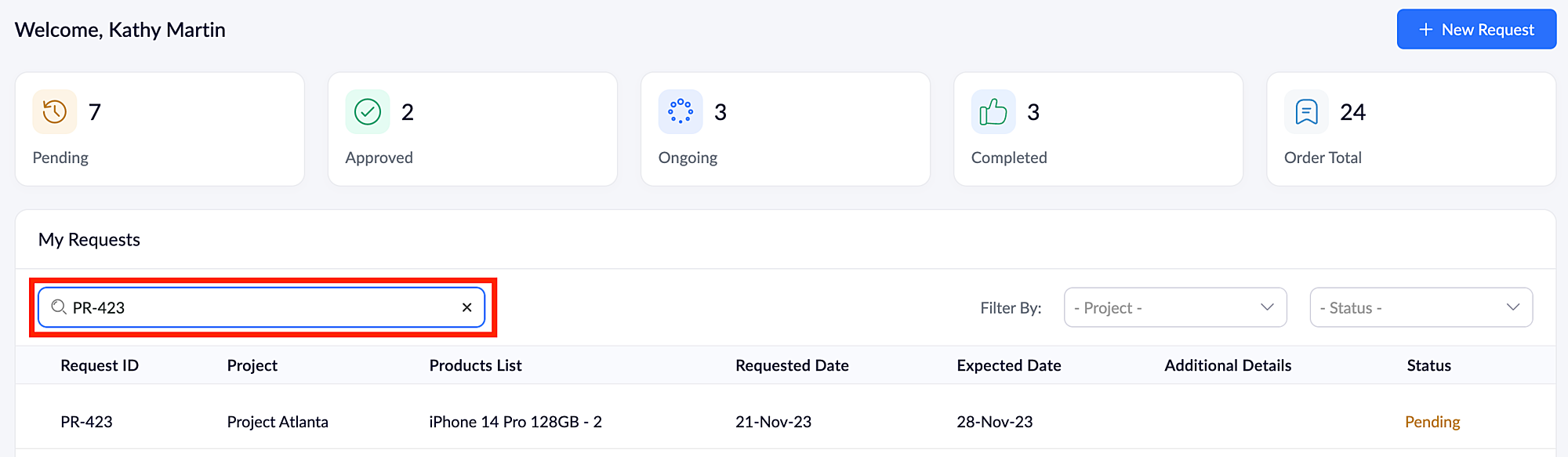The image size is (1568, 457).
Task: Click the search magnifier icon
Action: [59, 307]
